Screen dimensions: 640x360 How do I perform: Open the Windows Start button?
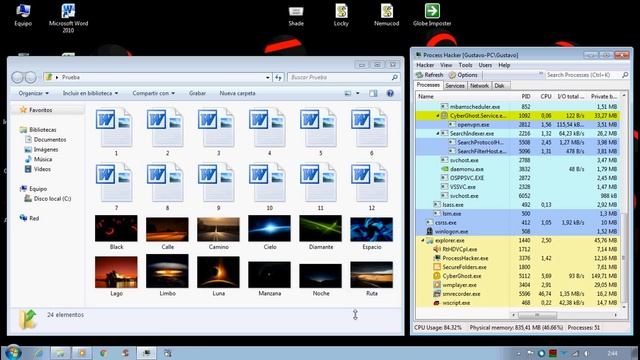pyautogui.click(x=13, y=352)
